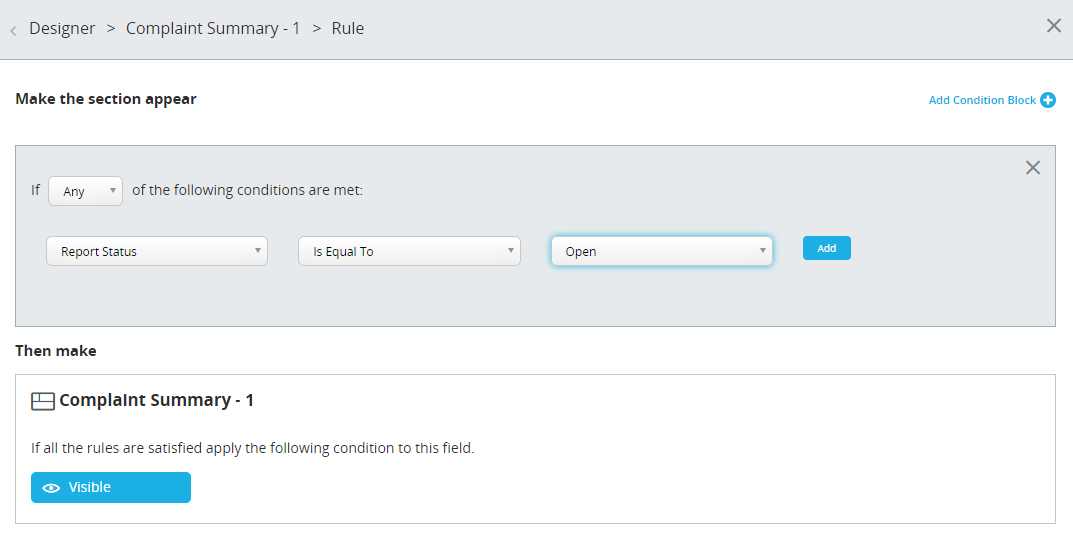Viewport: 1073px width, 539px height.
Task: Click the Add Condition Block link
Action: 982,100
